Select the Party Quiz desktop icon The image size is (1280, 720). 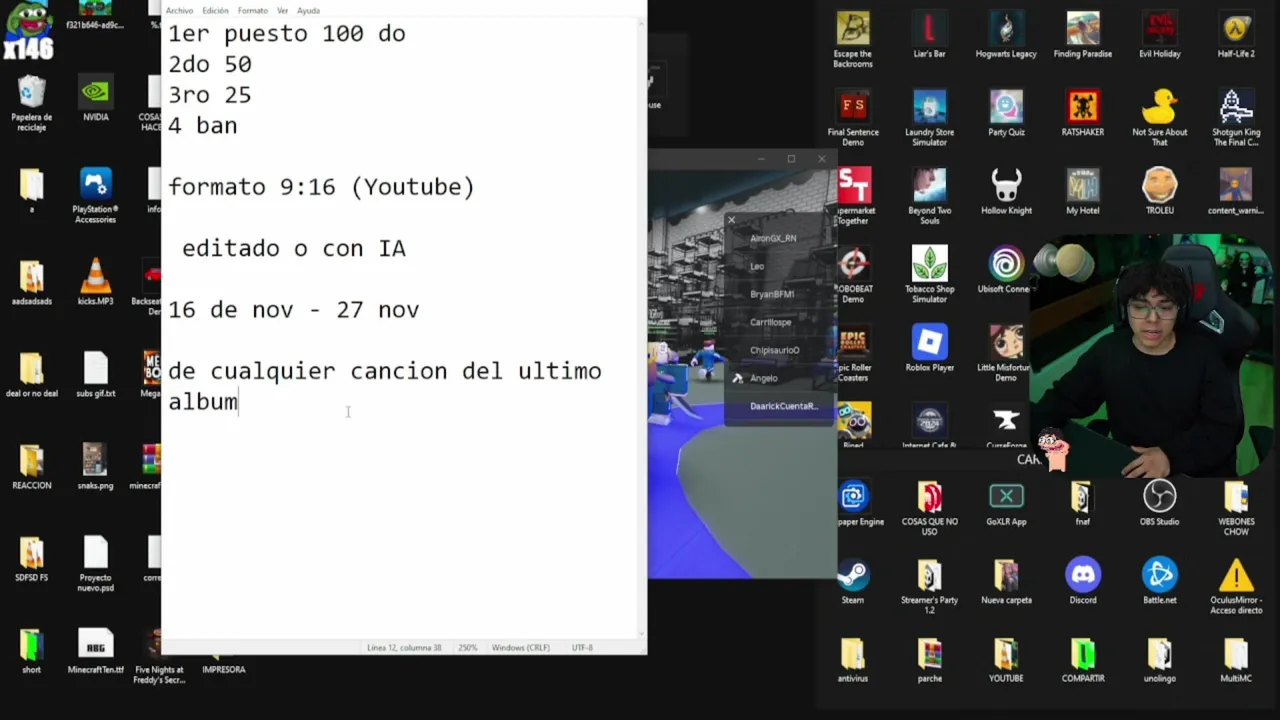click(x=1006, y=113)
